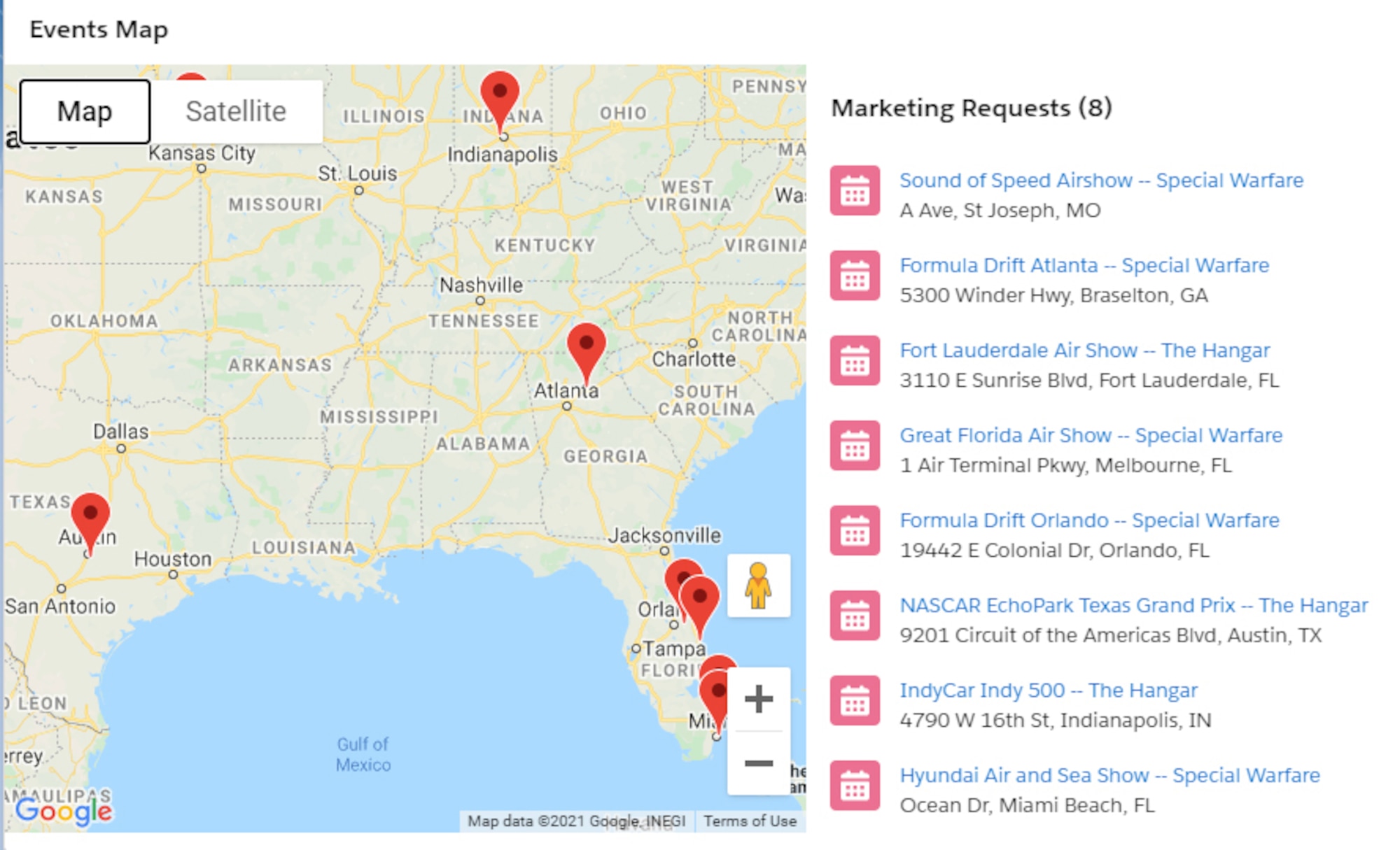This screenshot has height=850, width=1400.
Task: Click the Marketing Requests (8) heading
Action: point(971,108)
